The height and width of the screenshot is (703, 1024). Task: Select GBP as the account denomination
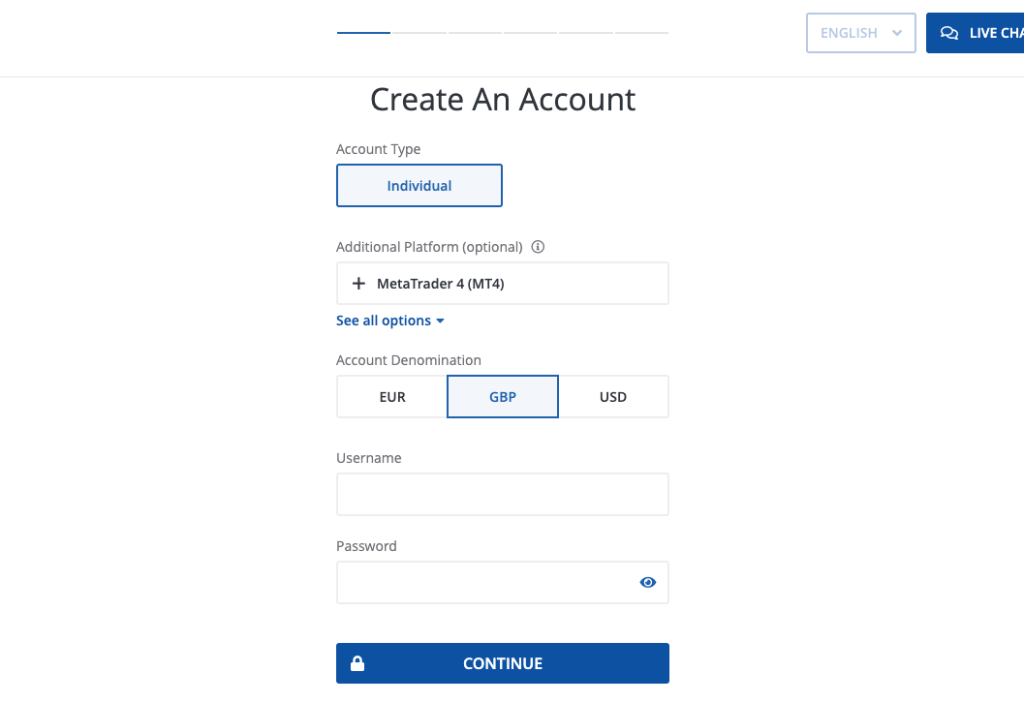(502, 396)
